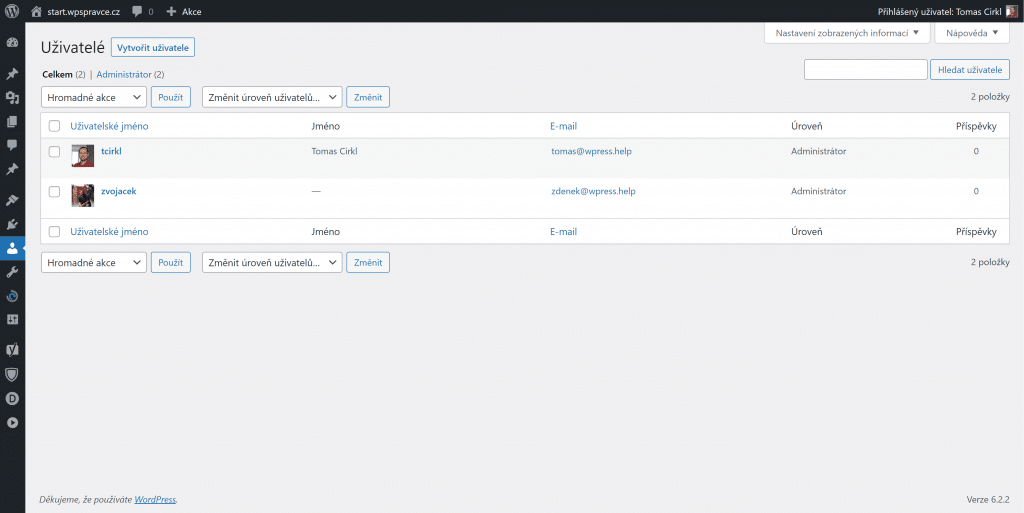Sort by E-mail in table header

tap(564, 126)
